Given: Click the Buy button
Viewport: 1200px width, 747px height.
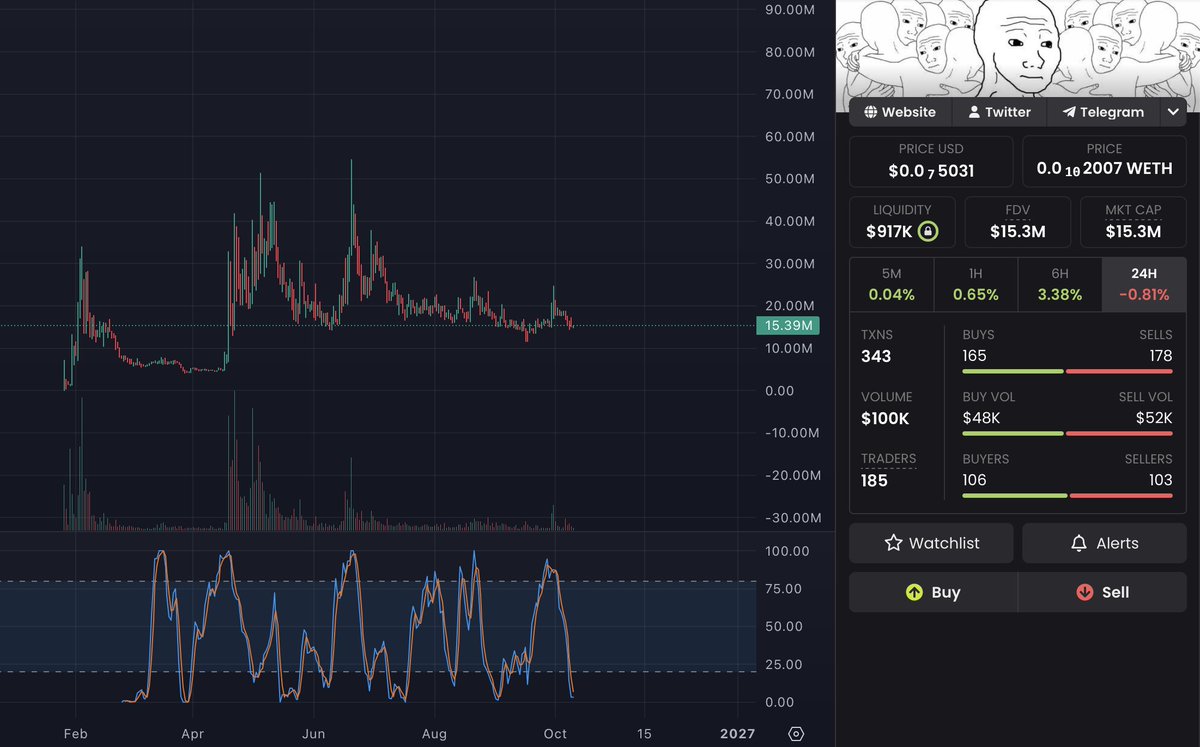Looking at the screenshot, I should click(933, 592).
